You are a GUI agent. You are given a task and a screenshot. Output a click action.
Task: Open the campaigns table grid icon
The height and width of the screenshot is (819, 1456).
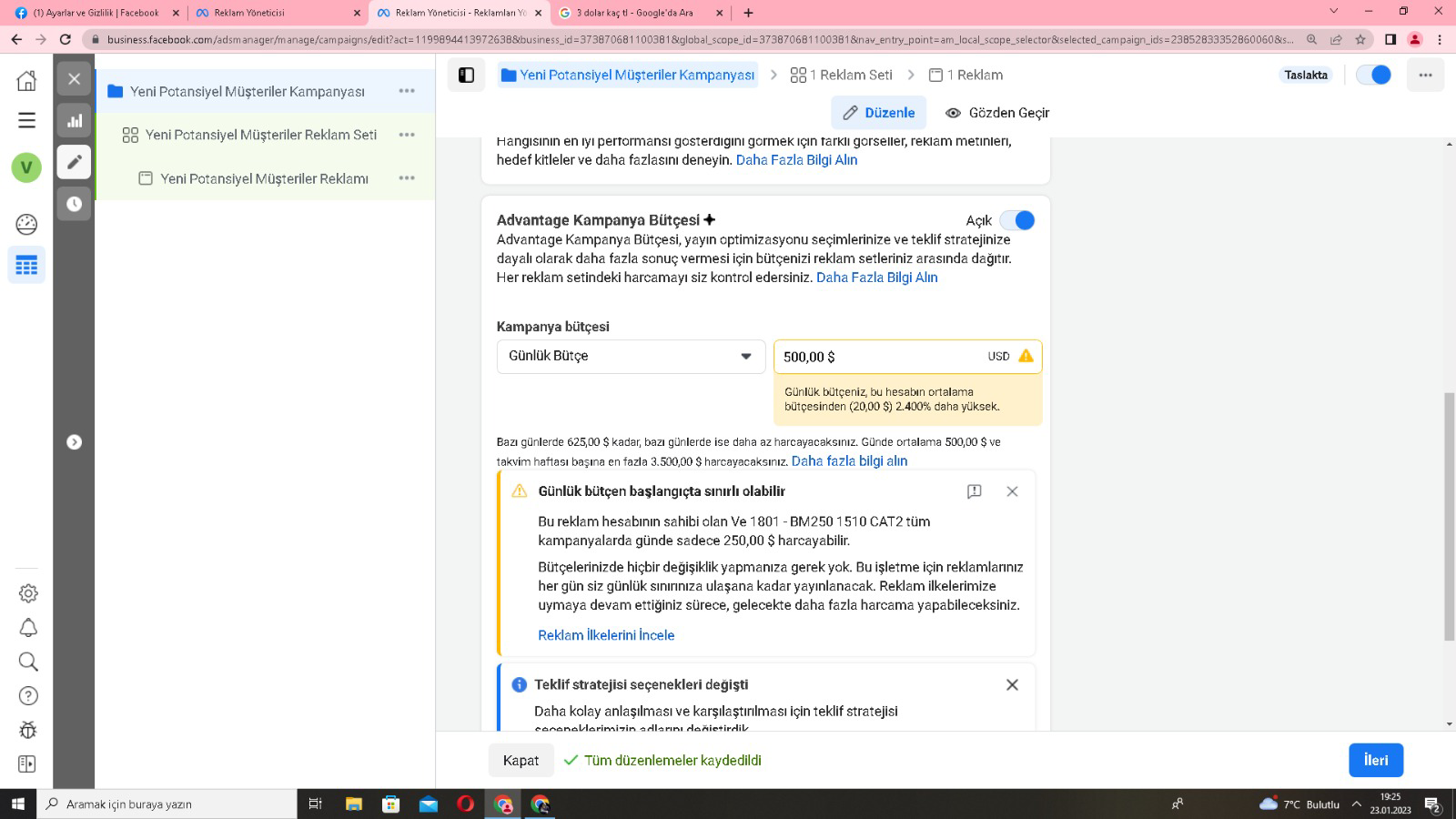(x=26, y=265)
